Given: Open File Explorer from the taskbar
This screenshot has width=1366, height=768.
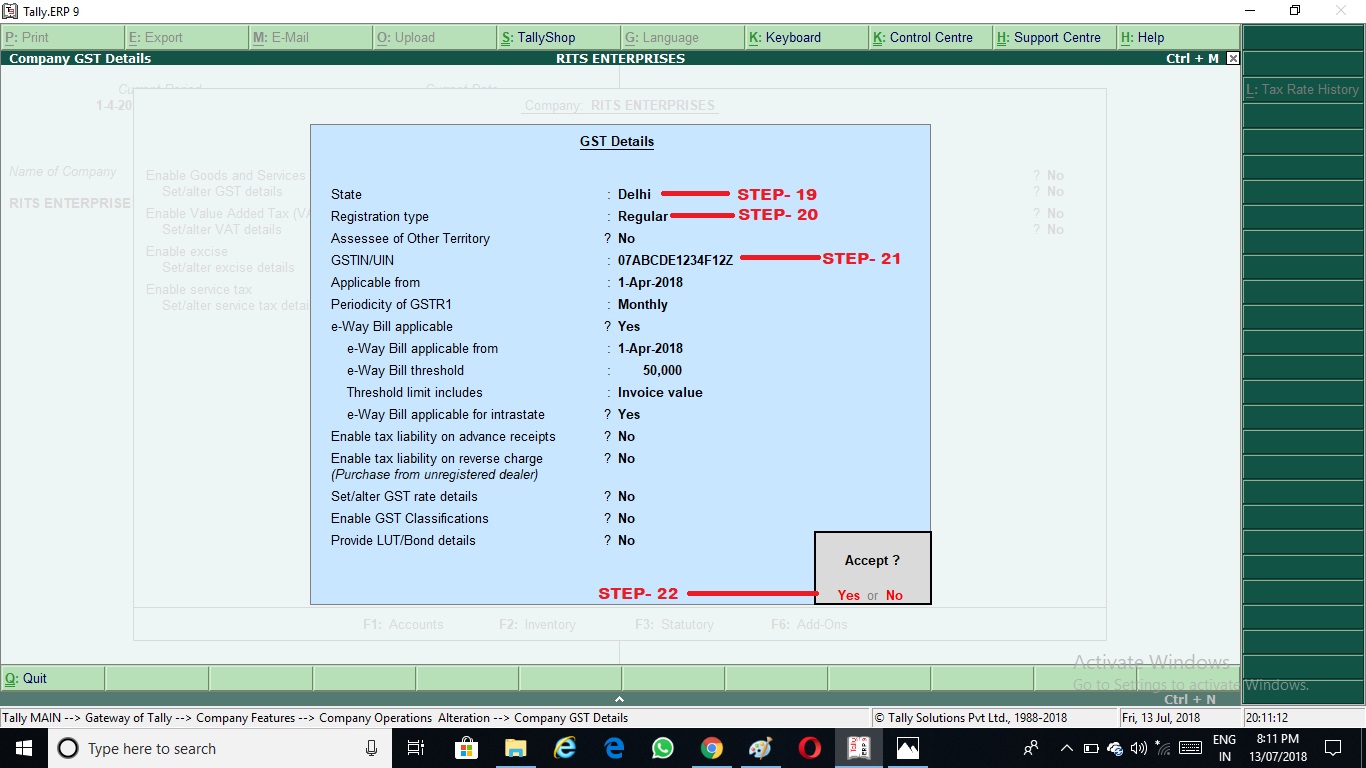Looking at the screenshot, I should pos(515,748).
